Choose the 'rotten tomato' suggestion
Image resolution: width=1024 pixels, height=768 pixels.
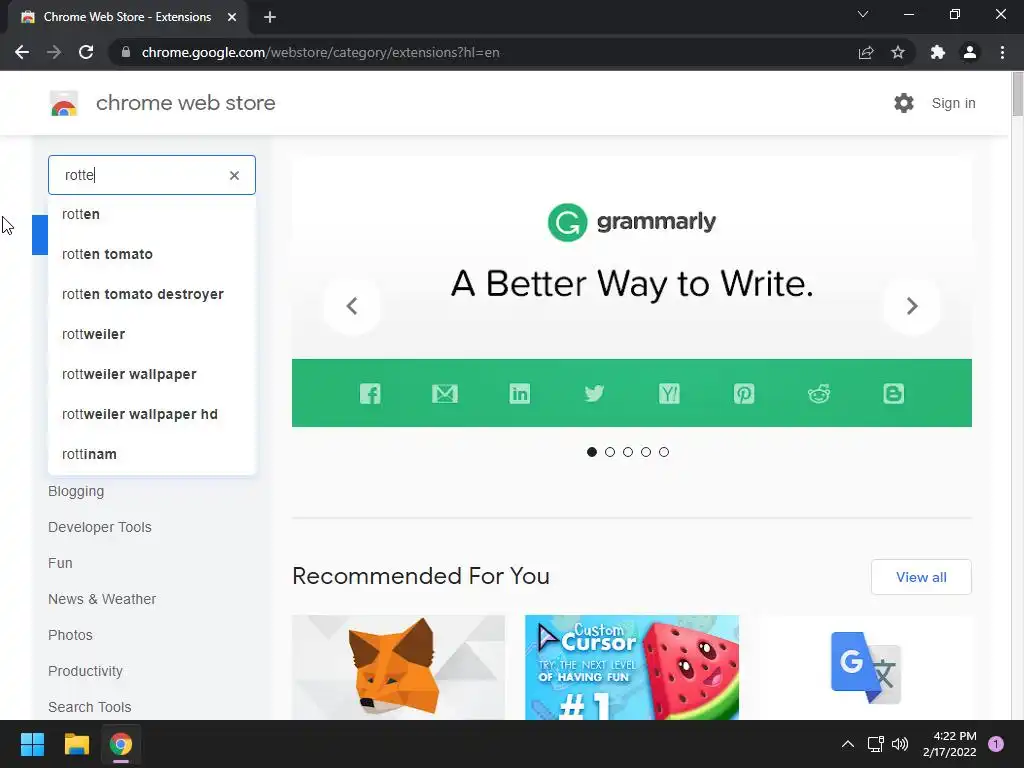tap(152, 254)
